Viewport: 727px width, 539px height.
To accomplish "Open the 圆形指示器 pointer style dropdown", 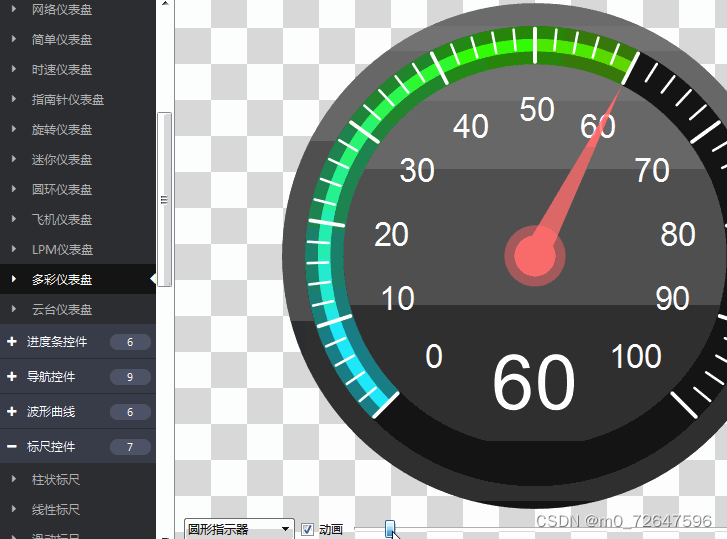I will (x=239, y=529).
